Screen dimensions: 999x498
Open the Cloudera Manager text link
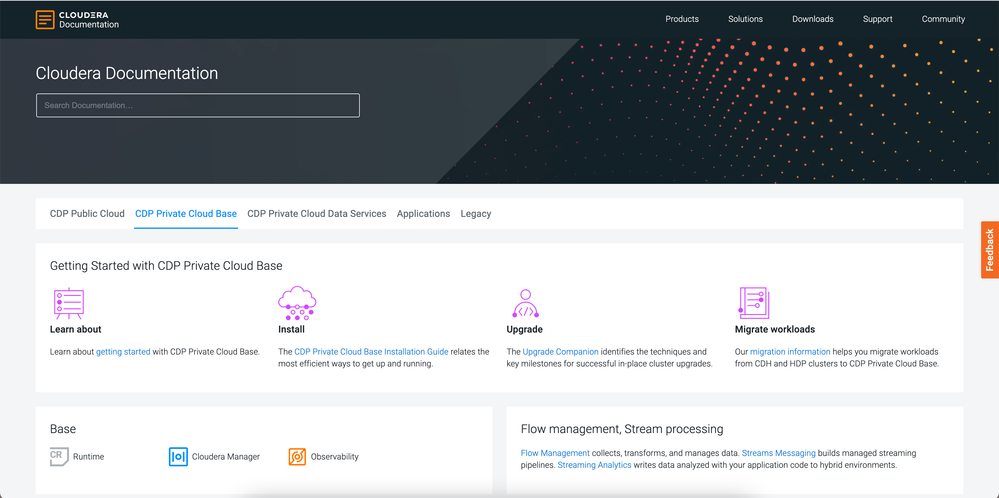click(226, 457)
